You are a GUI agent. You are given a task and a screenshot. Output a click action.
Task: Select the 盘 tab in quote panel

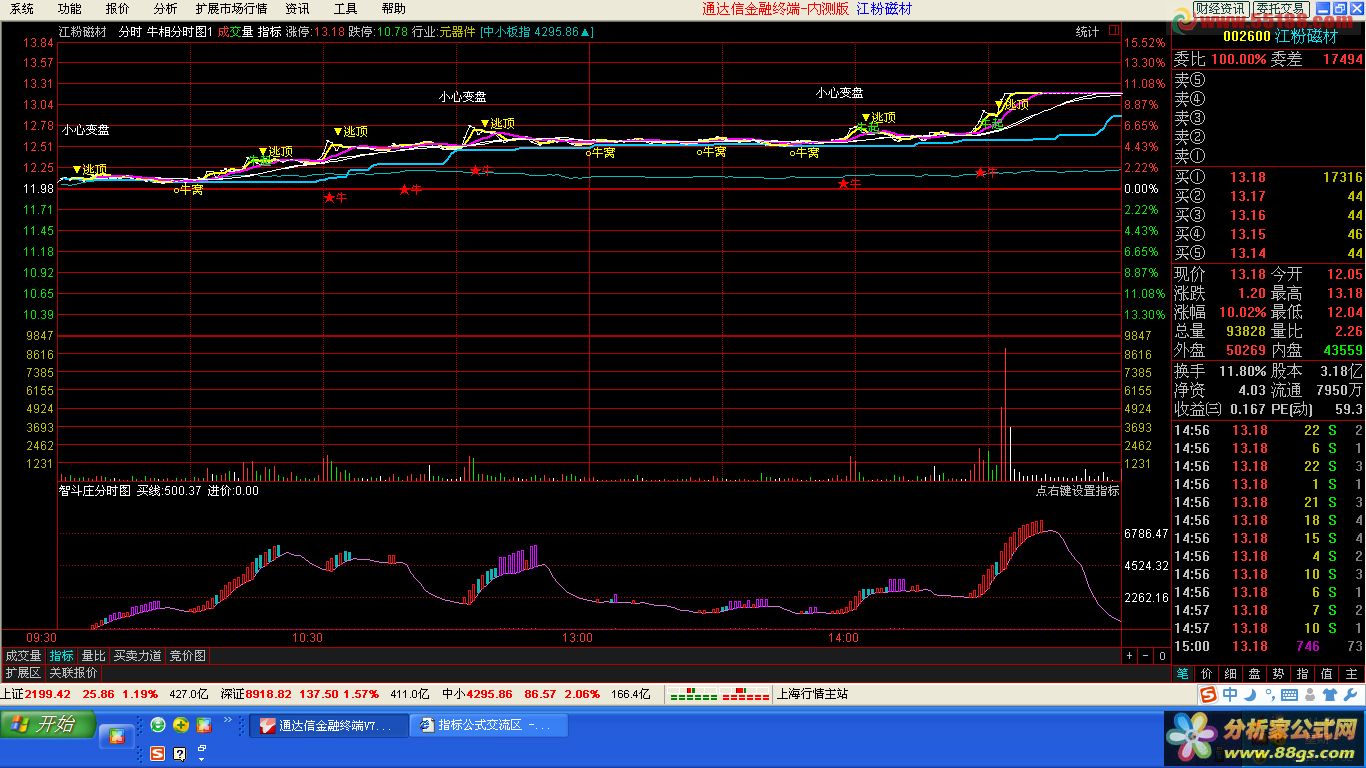(1254, 674)
